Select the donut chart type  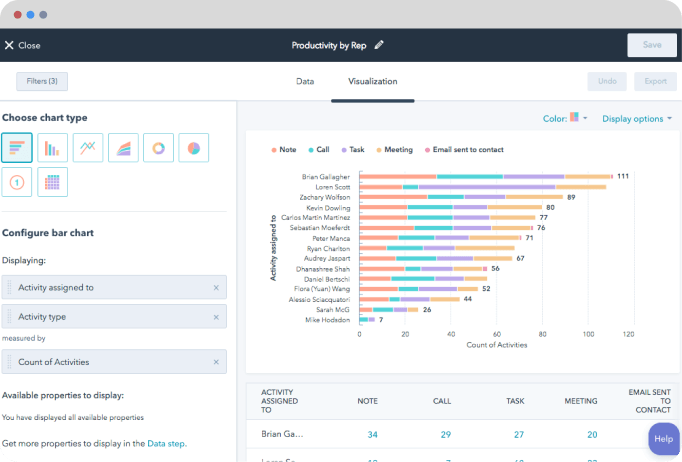pos(158,147)
